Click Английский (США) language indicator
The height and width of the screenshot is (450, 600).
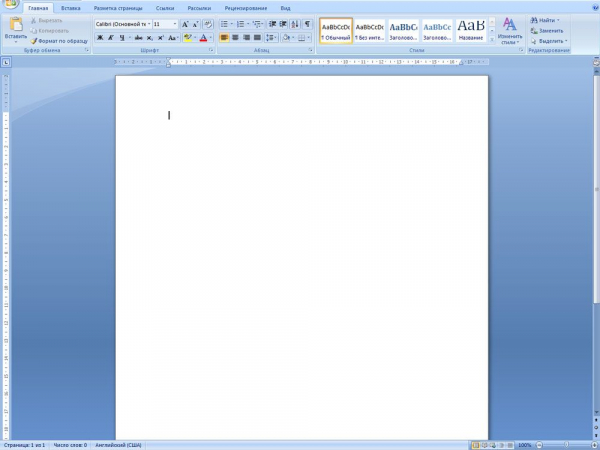(x=118, y=445)
